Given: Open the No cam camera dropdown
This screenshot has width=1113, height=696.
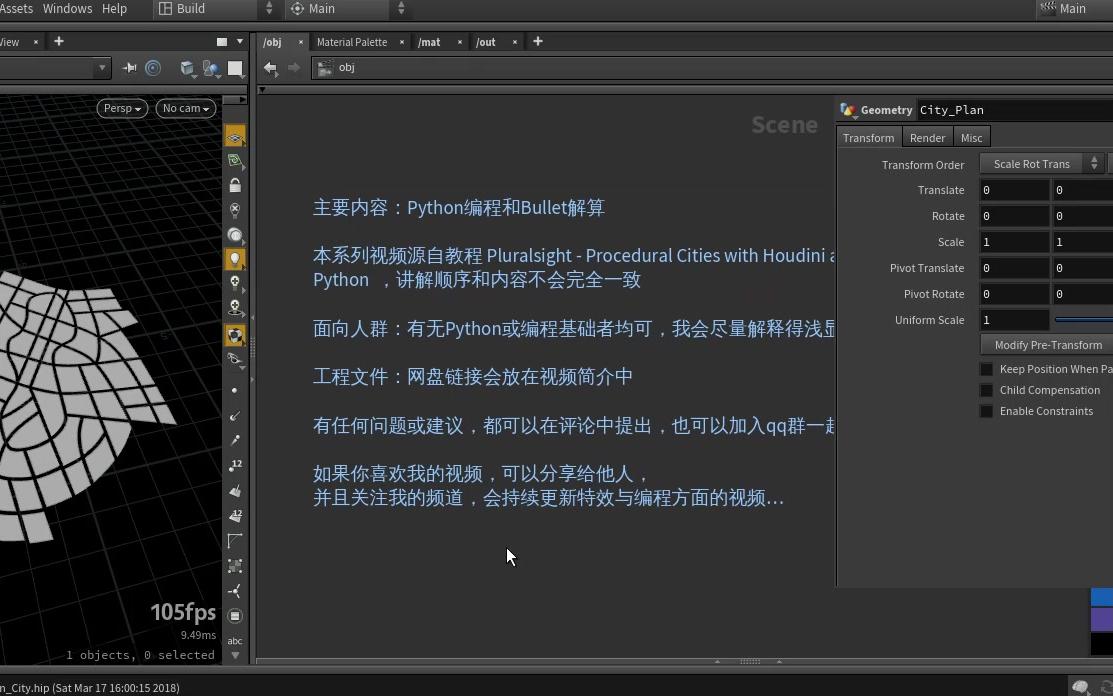Looking at the screenshot, I should click(x=185, y=108).
